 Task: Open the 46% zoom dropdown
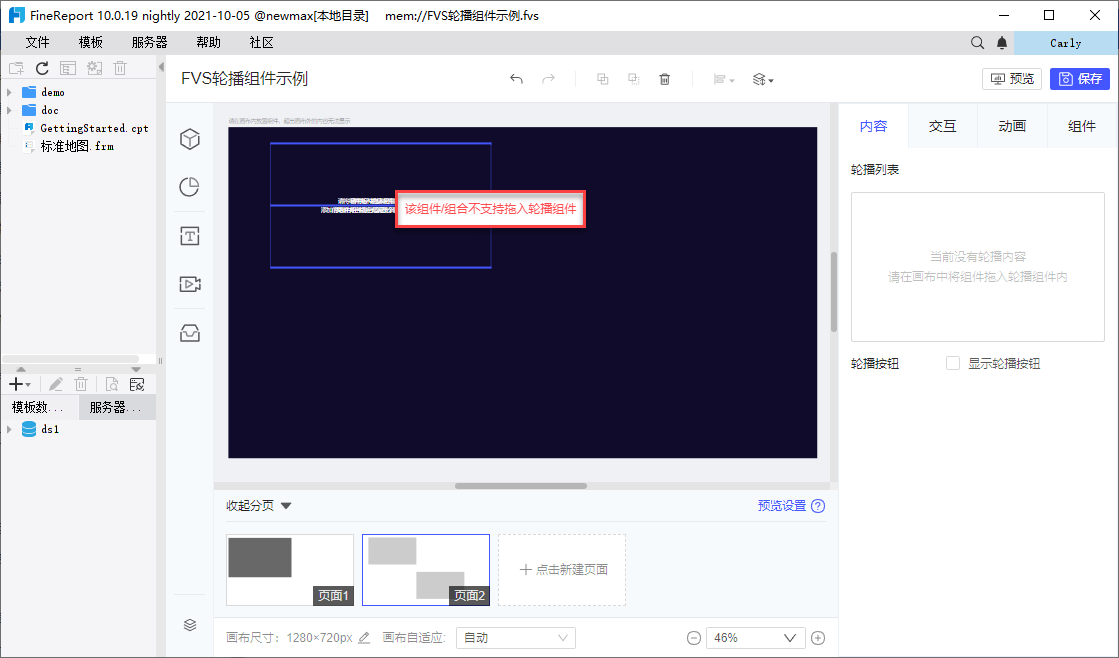click(x=756, y=638)
